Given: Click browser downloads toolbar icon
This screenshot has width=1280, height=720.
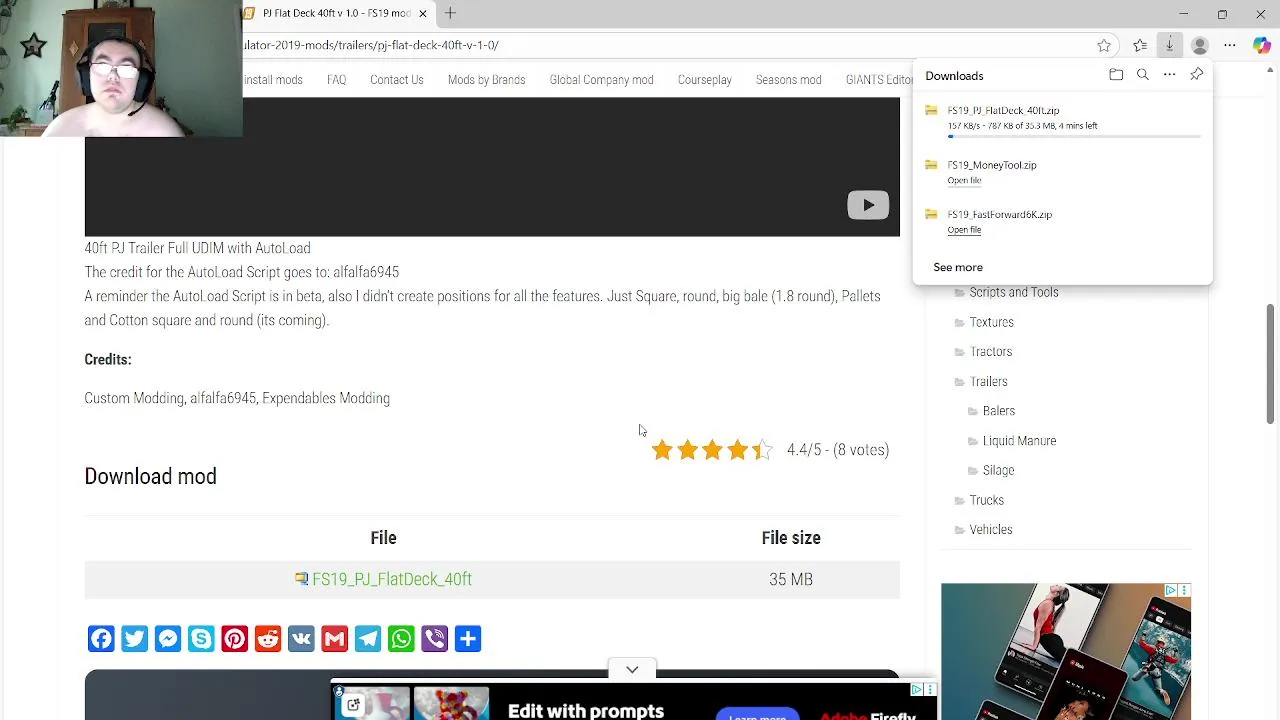Looking at the screenshot, I should 1169,45.
